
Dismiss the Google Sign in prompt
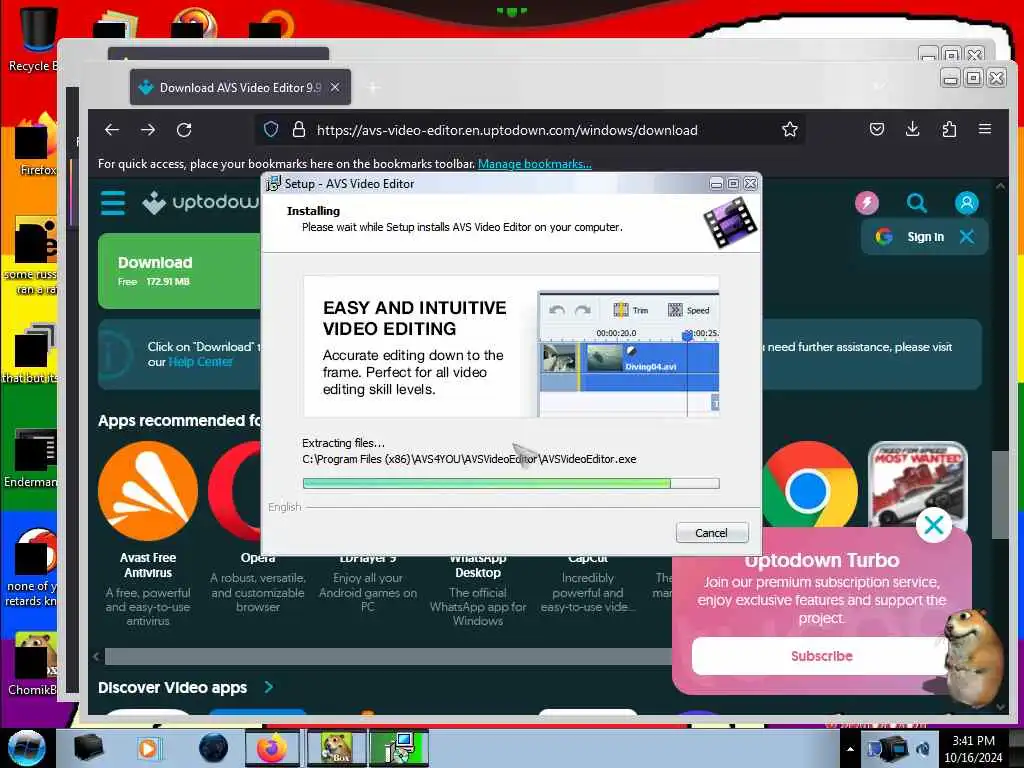(967, 236)
